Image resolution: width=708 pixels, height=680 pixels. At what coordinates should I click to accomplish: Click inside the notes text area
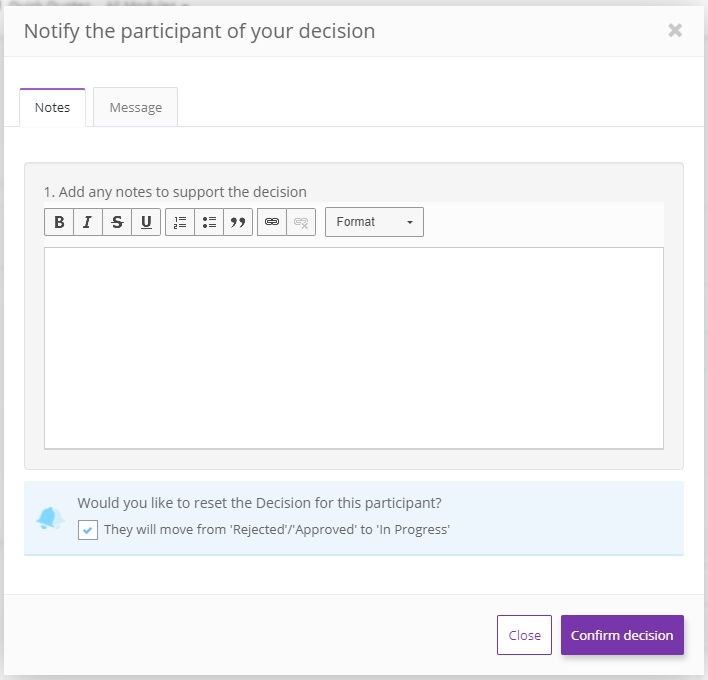tap(353, 347)
